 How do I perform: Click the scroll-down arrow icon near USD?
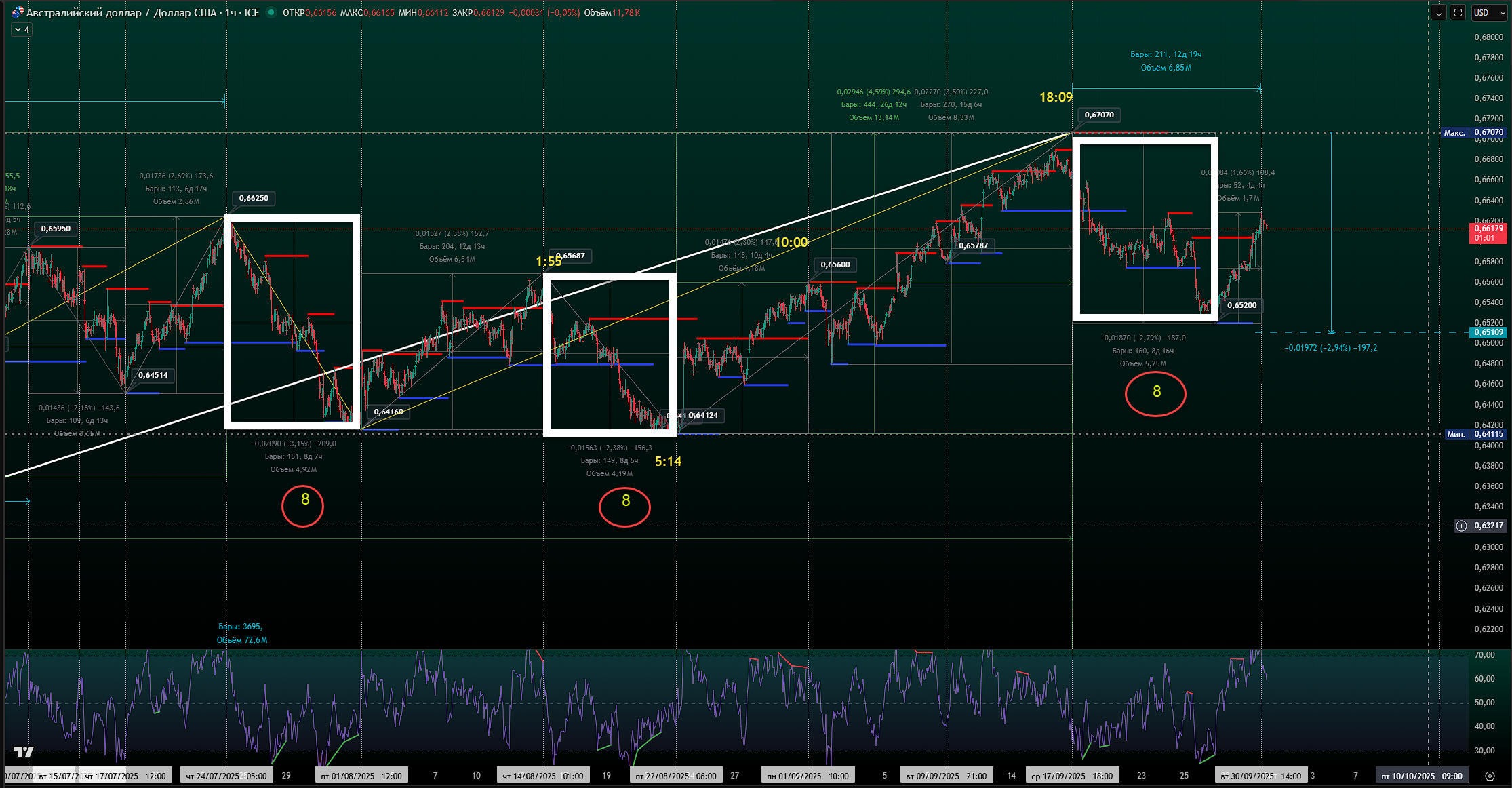[1438, 13]
